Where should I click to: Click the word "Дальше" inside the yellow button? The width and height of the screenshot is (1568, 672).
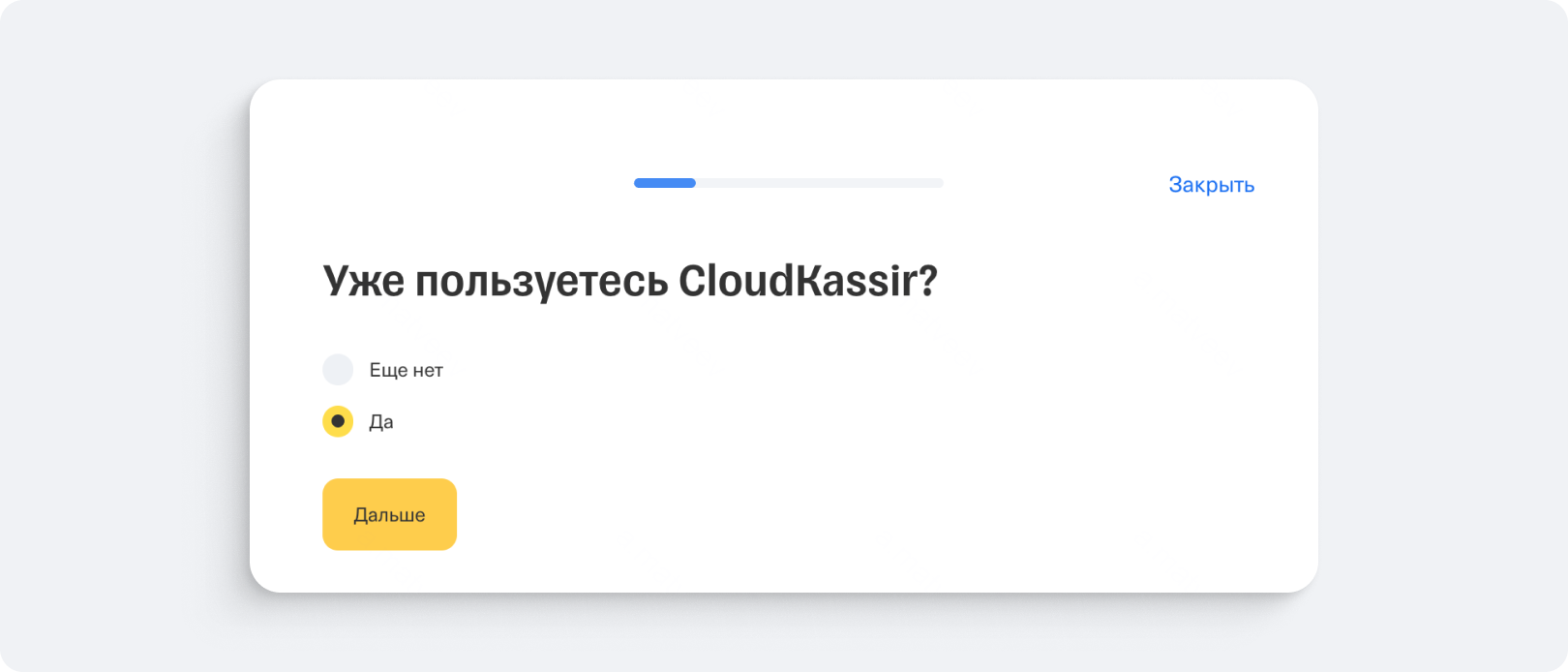(x=389, y=515)
